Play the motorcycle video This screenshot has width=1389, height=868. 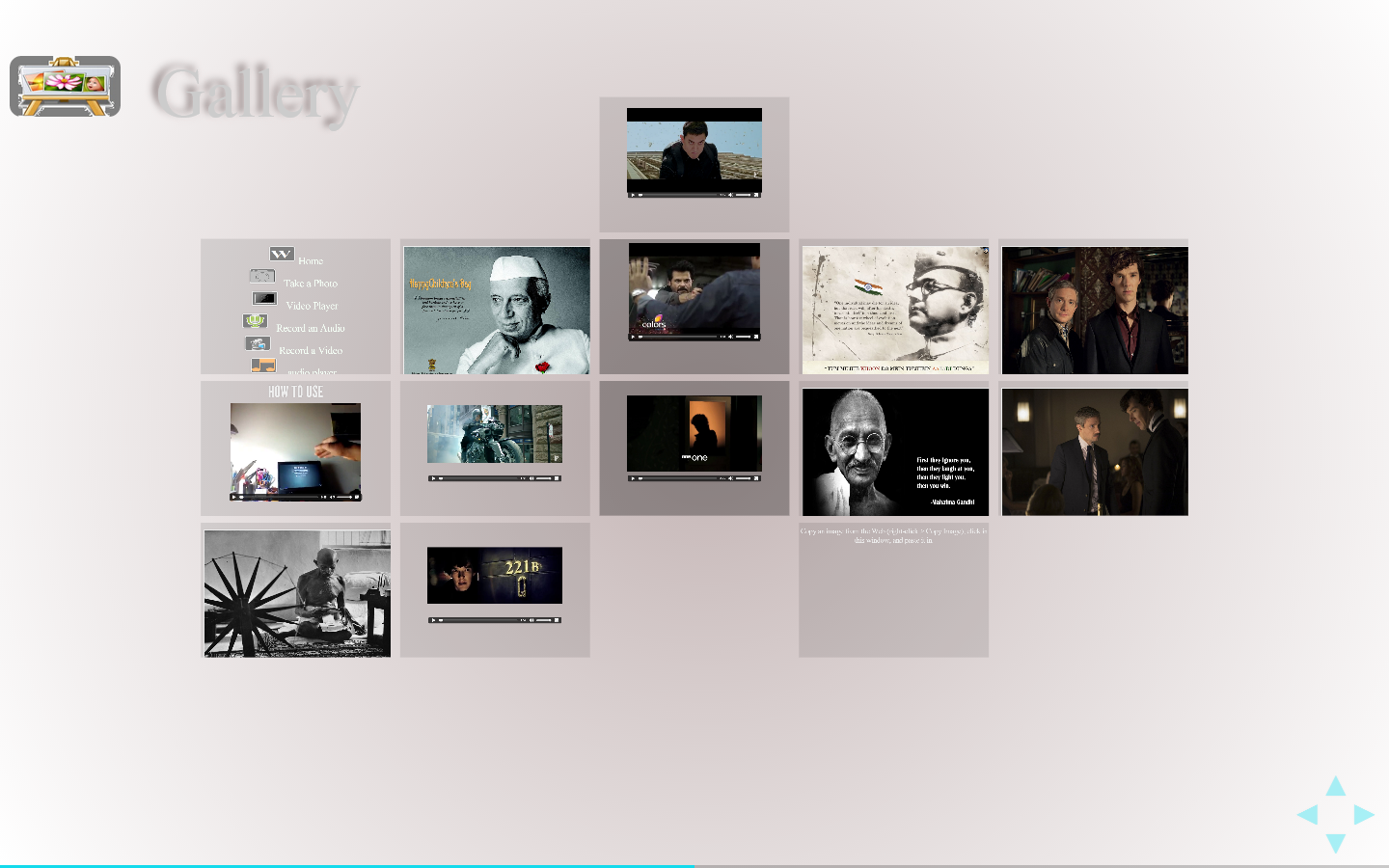[x=433, y=478]
